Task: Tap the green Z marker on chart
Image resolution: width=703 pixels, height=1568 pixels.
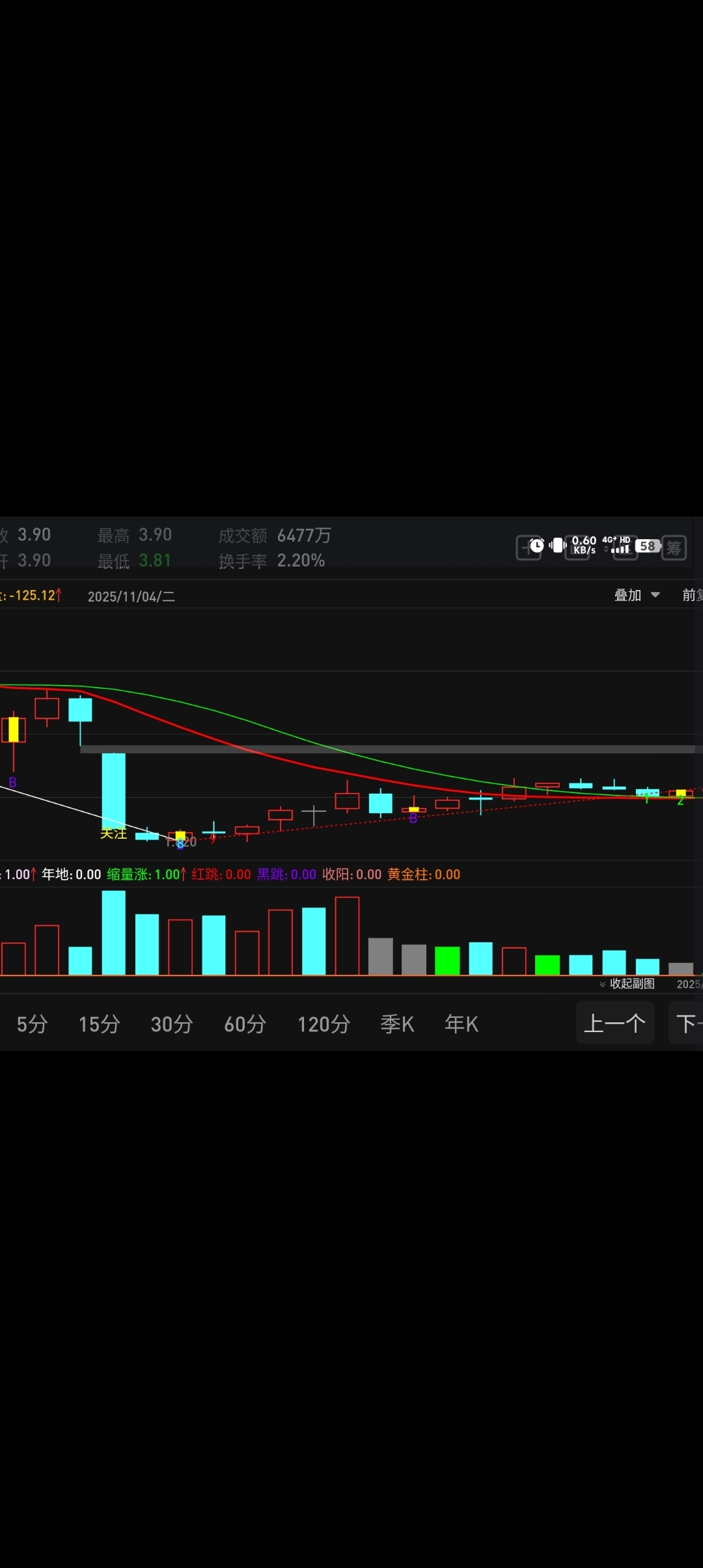Action: pos(680,802)
